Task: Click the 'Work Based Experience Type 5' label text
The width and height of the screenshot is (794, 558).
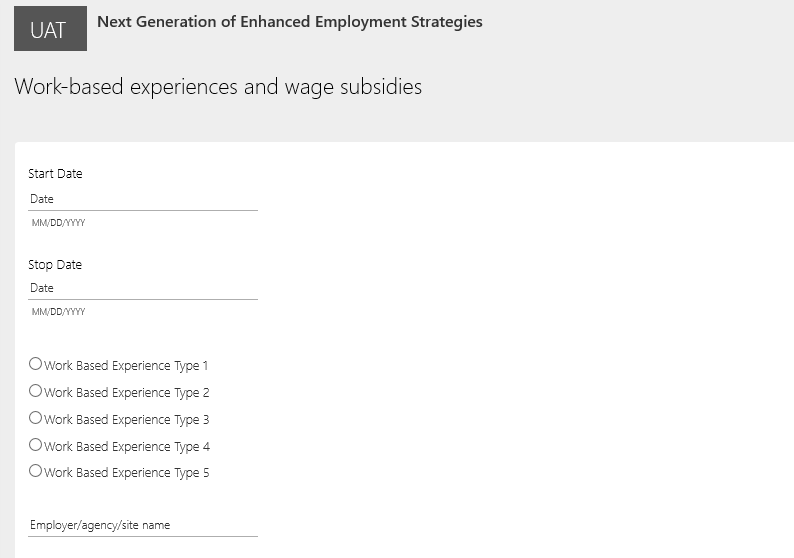Action: pos(126,473)
